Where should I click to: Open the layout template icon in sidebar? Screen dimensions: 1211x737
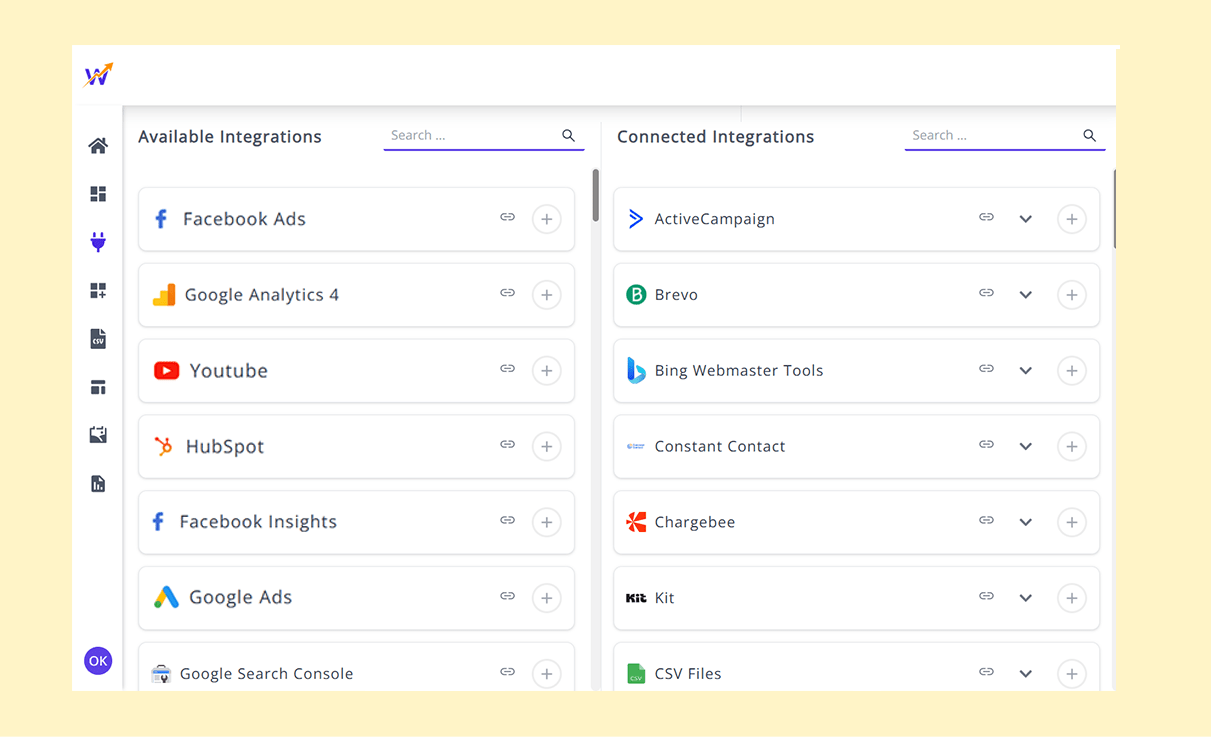pos(98,387)
